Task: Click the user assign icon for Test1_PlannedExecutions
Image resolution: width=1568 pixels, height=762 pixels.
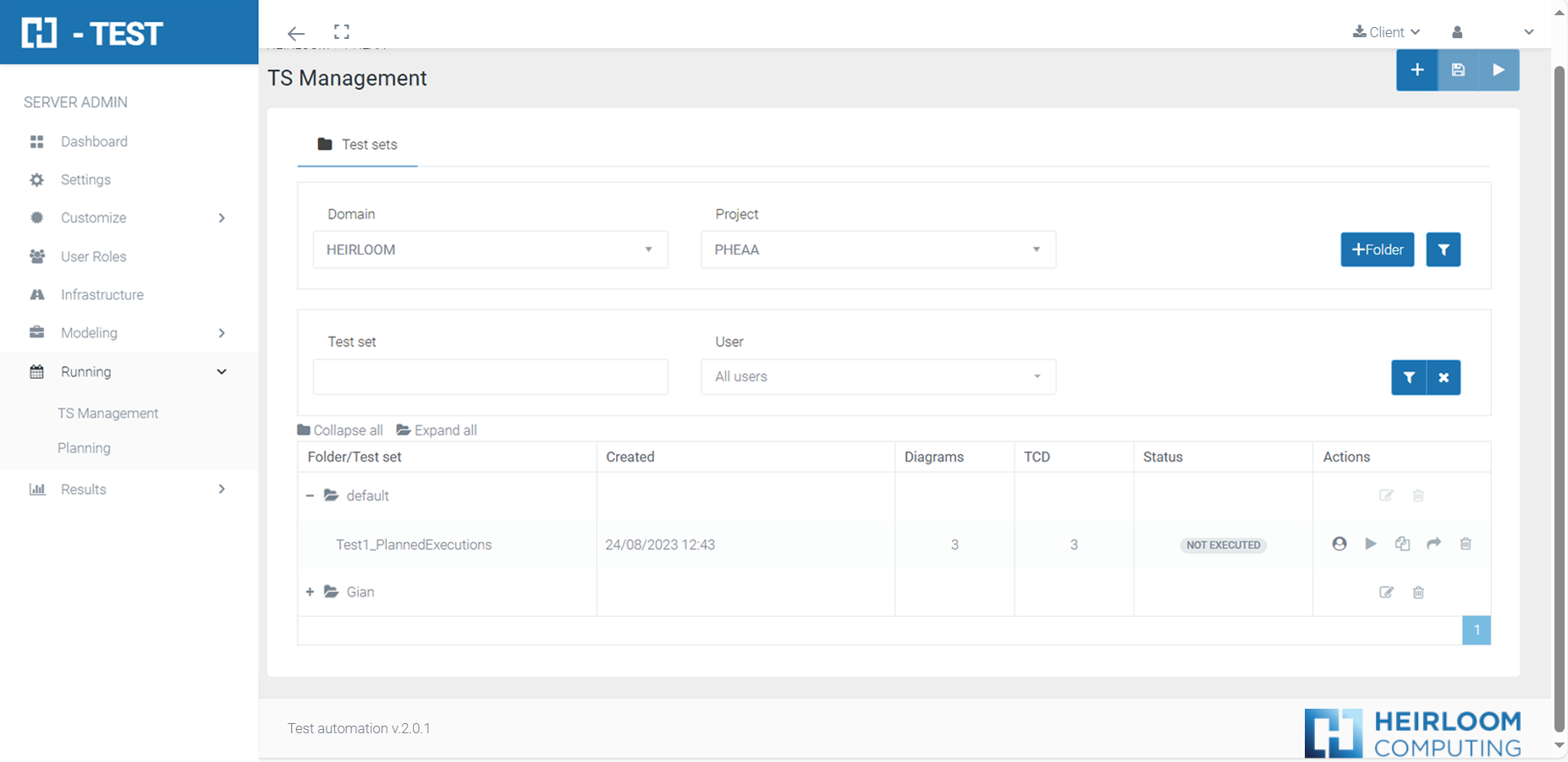Action: (1339, 544)
